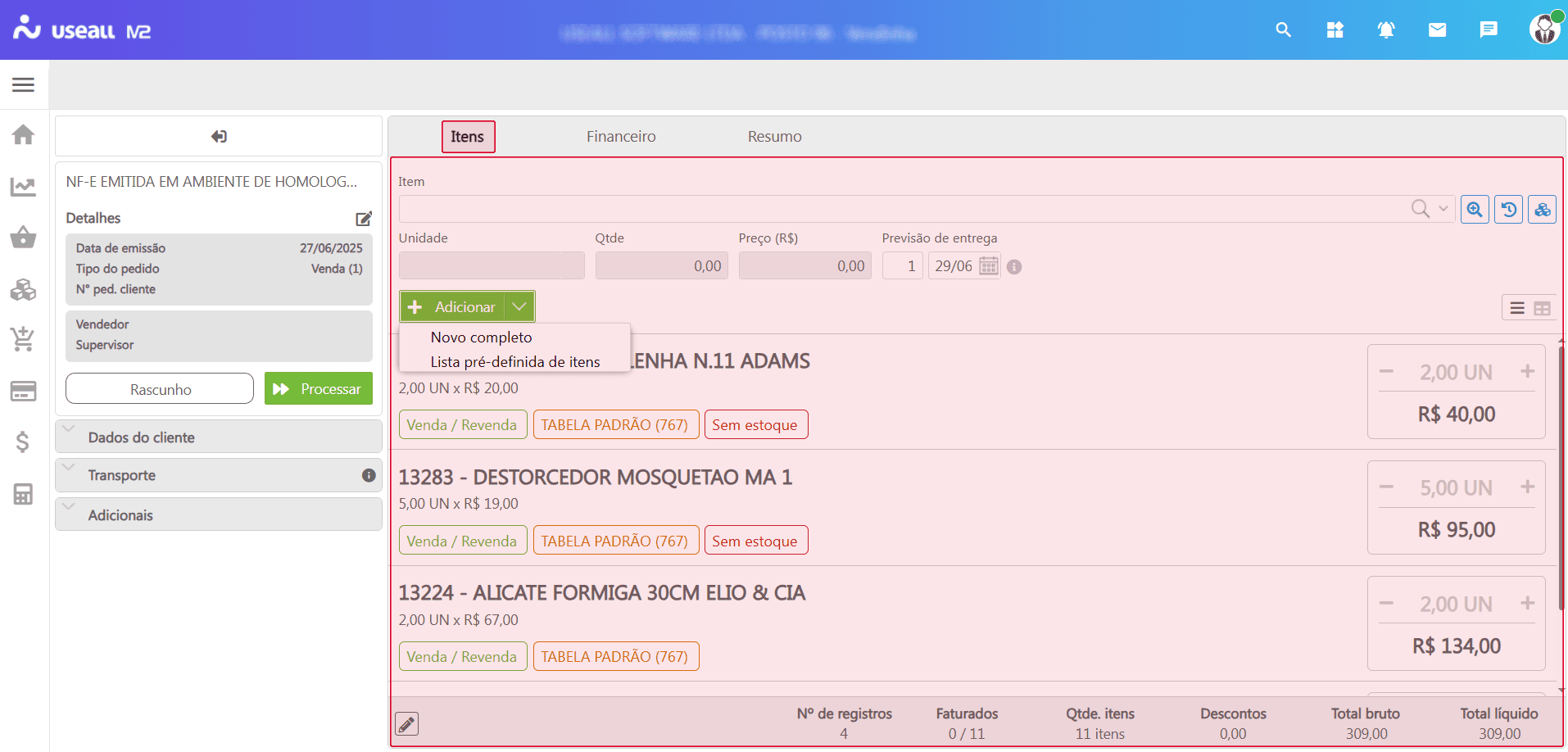Switch to grid view layout
This screenshot has height=752, width=1568.
point(1542,309)
